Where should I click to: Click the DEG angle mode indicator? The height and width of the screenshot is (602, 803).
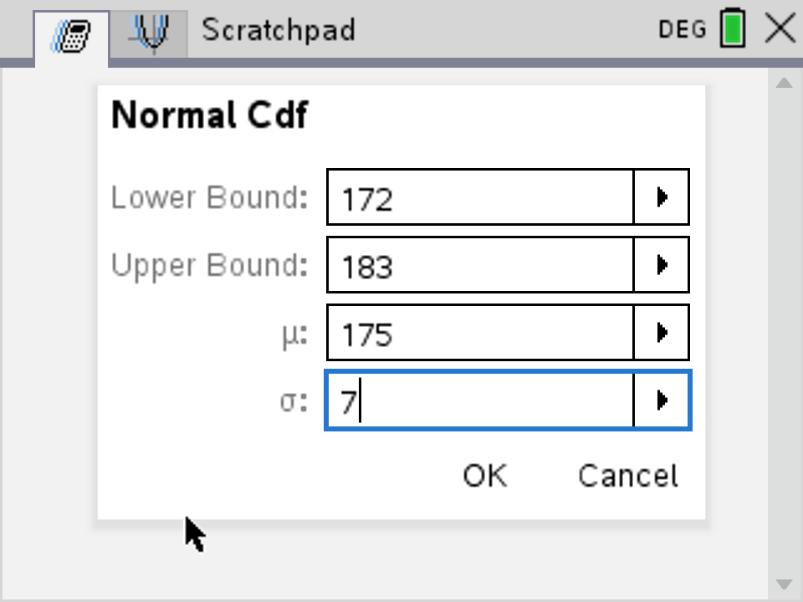(682, 30)
